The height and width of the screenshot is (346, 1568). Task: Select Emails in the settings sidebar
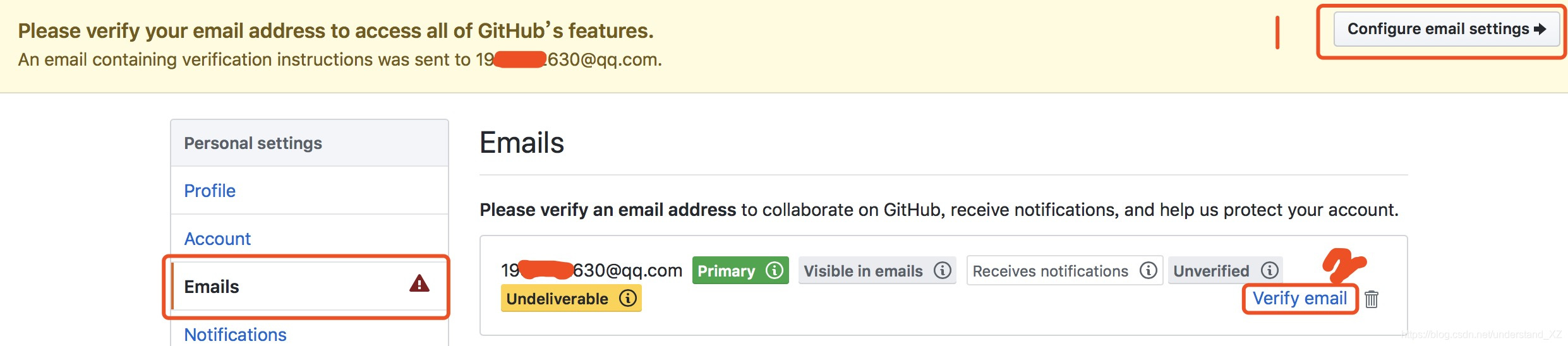click(310, 286)
